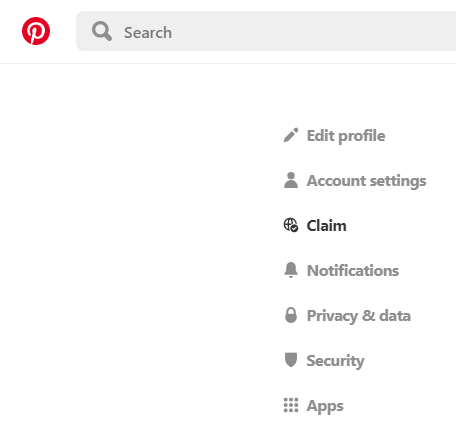Click the pencil icon beside Edit profile

291,135
